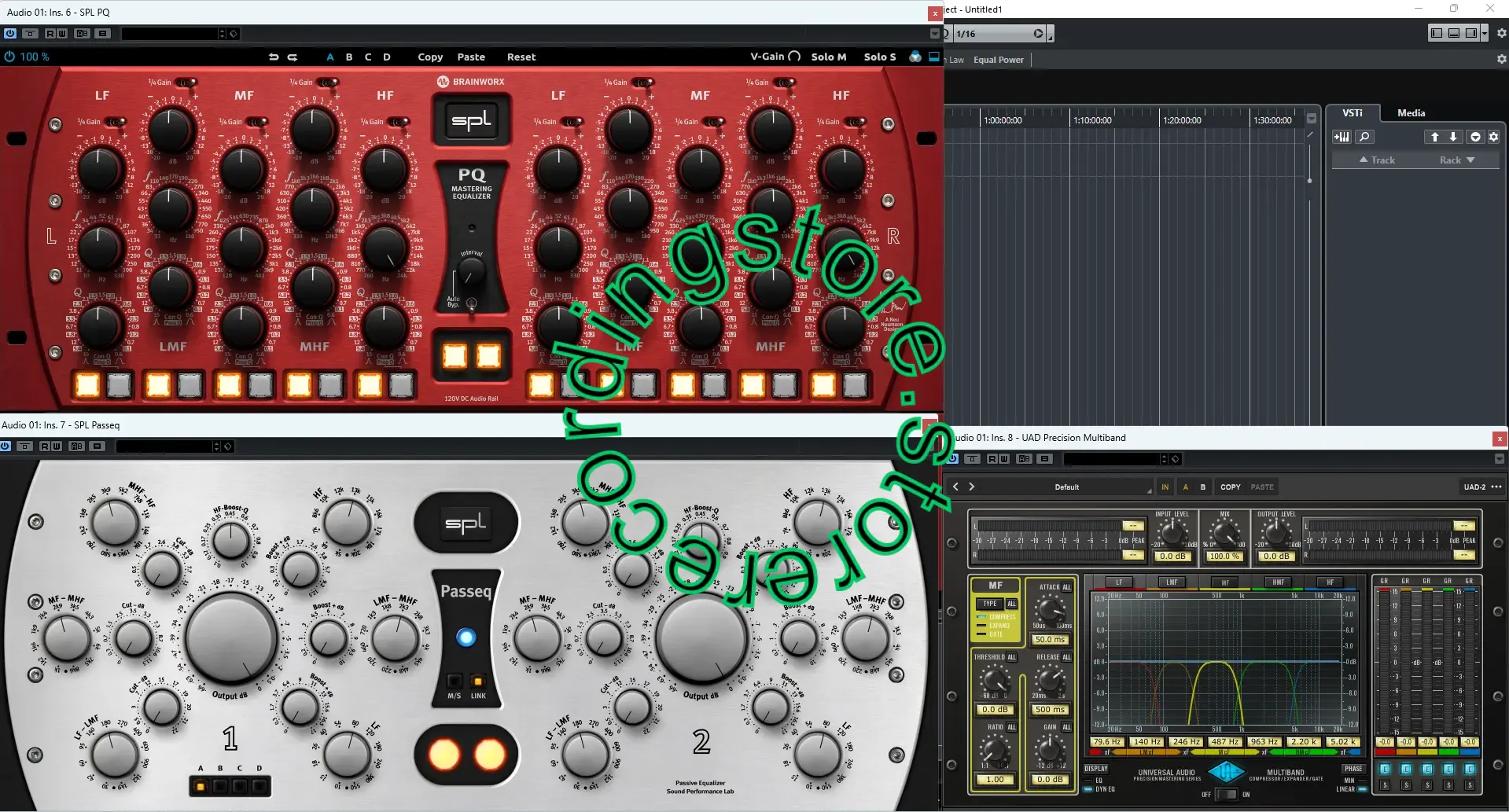
Task: Click Write automation W in SPL PQ header
Action: (x=62, y=34)
